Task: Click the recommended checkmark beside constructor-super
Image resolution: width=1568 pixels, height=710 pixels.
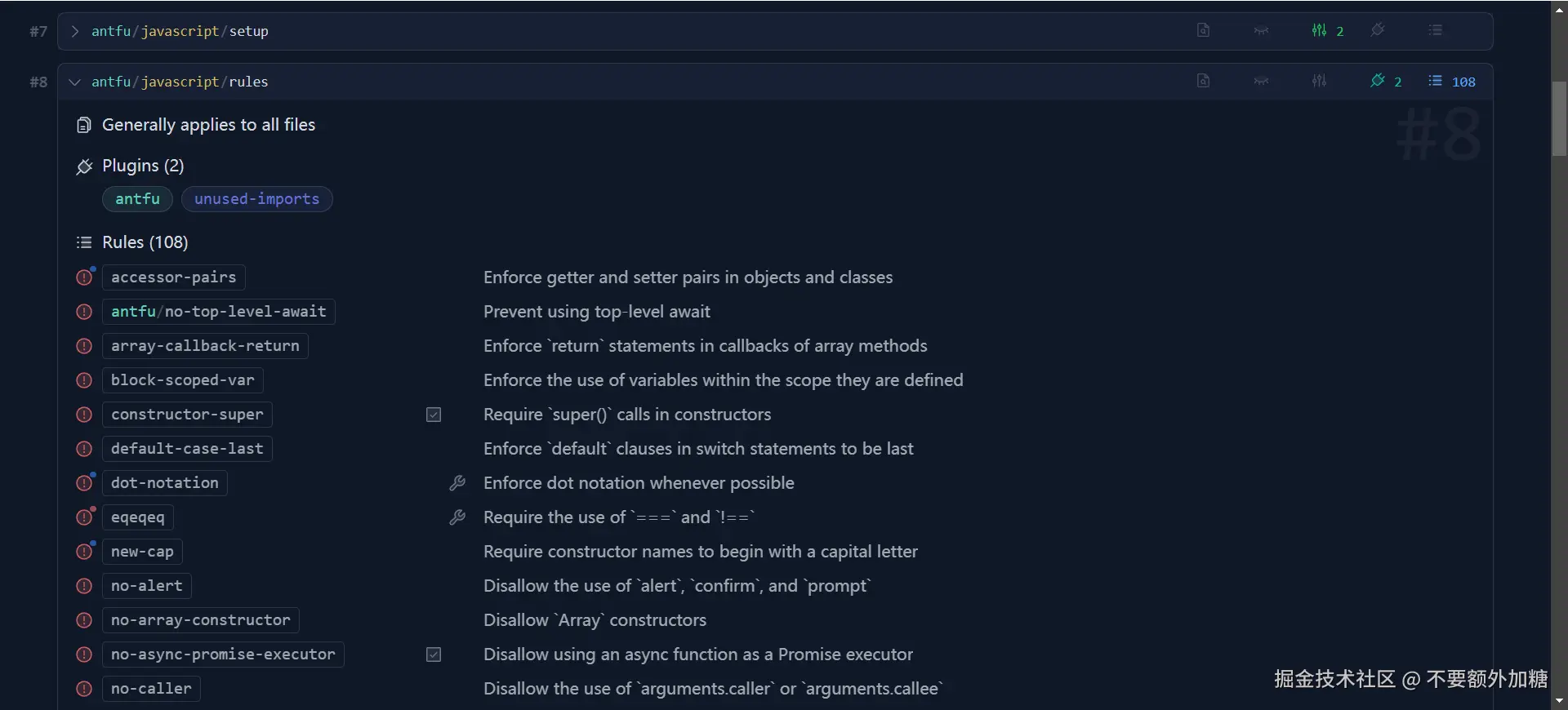Action: click(434, 415)
